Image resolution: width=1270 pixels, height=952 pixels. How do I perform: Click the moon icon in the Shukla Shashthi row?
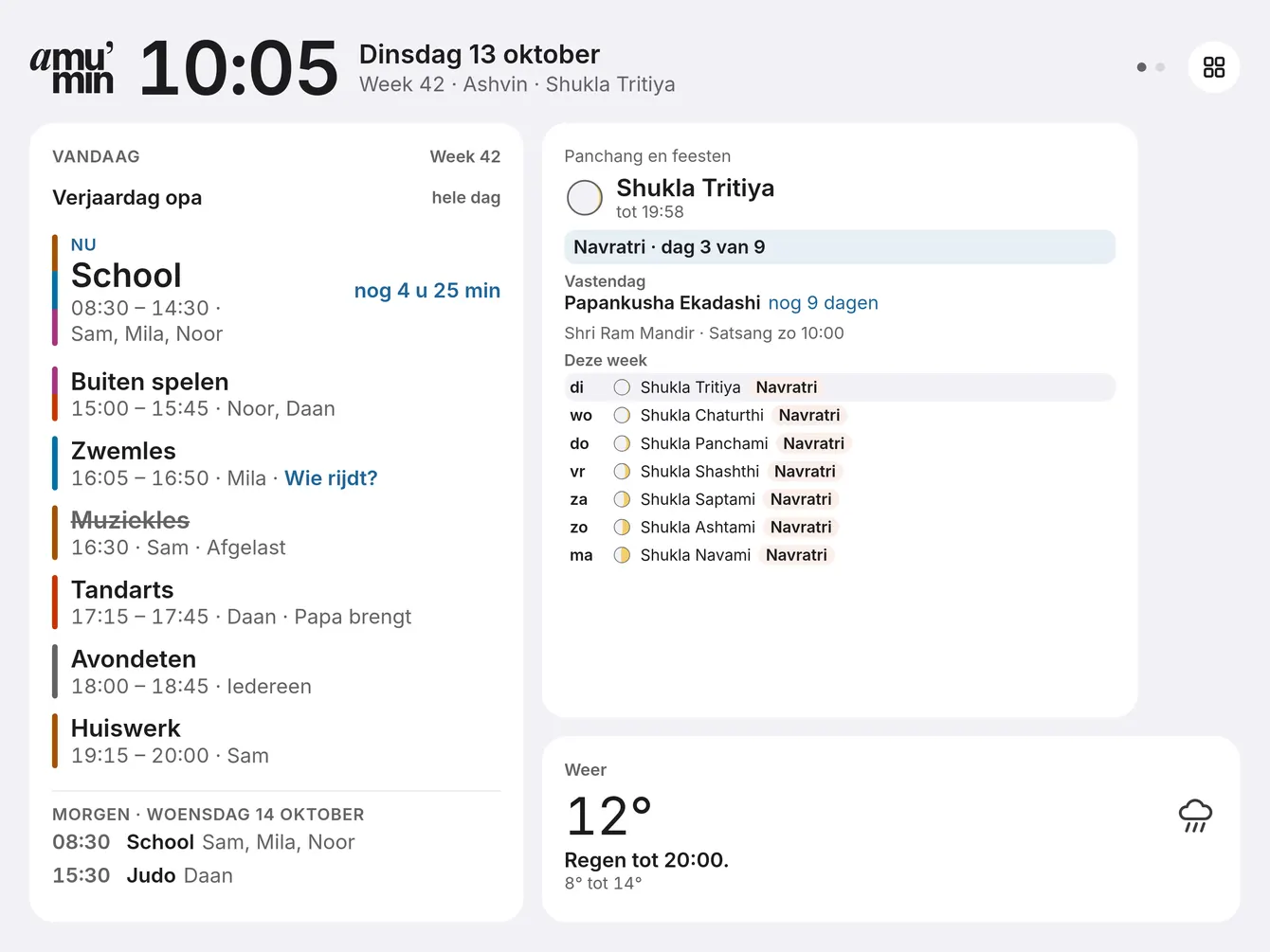(622, 471)
